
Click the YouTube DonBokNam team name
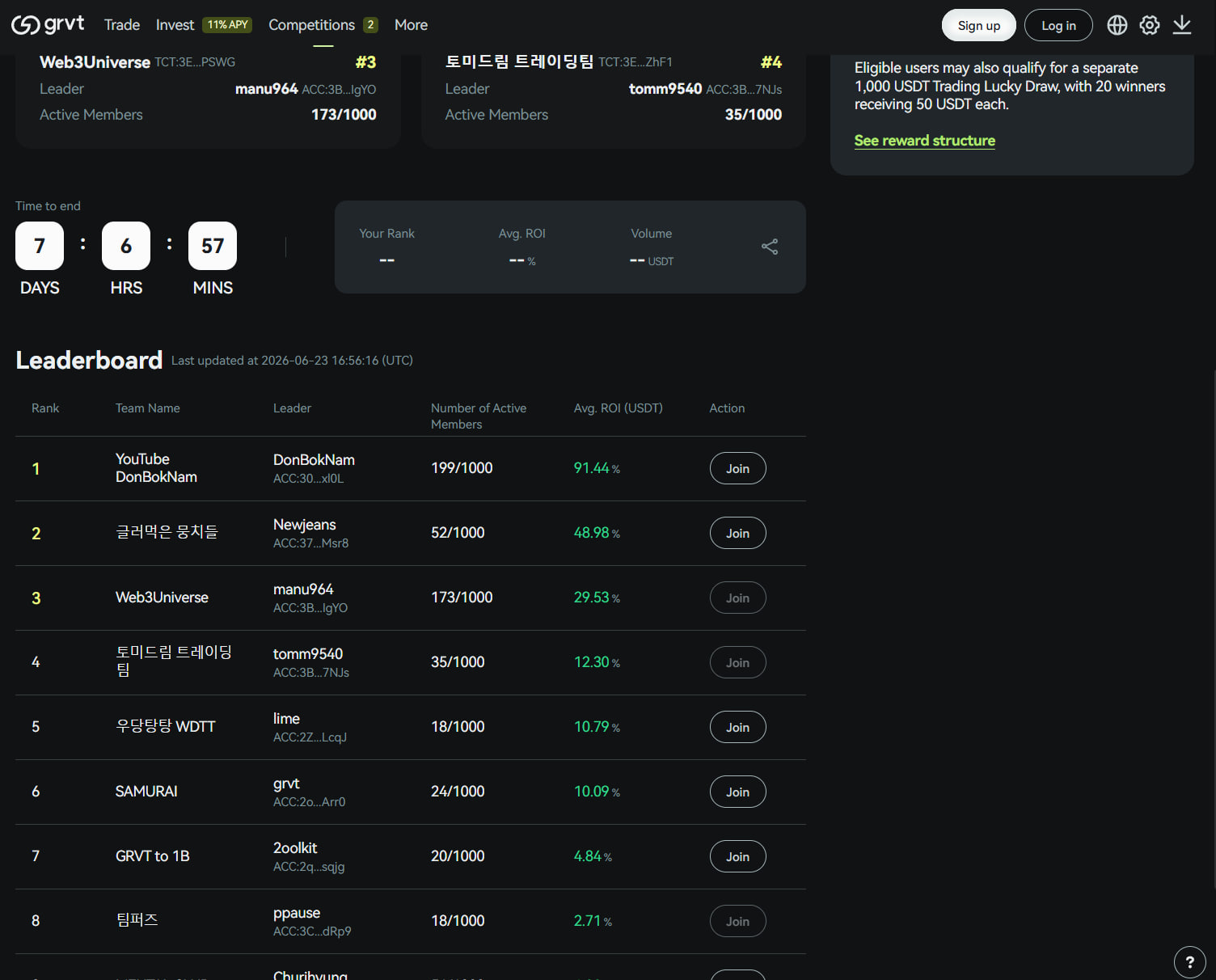pyautogui.click(x=156, y=468)
